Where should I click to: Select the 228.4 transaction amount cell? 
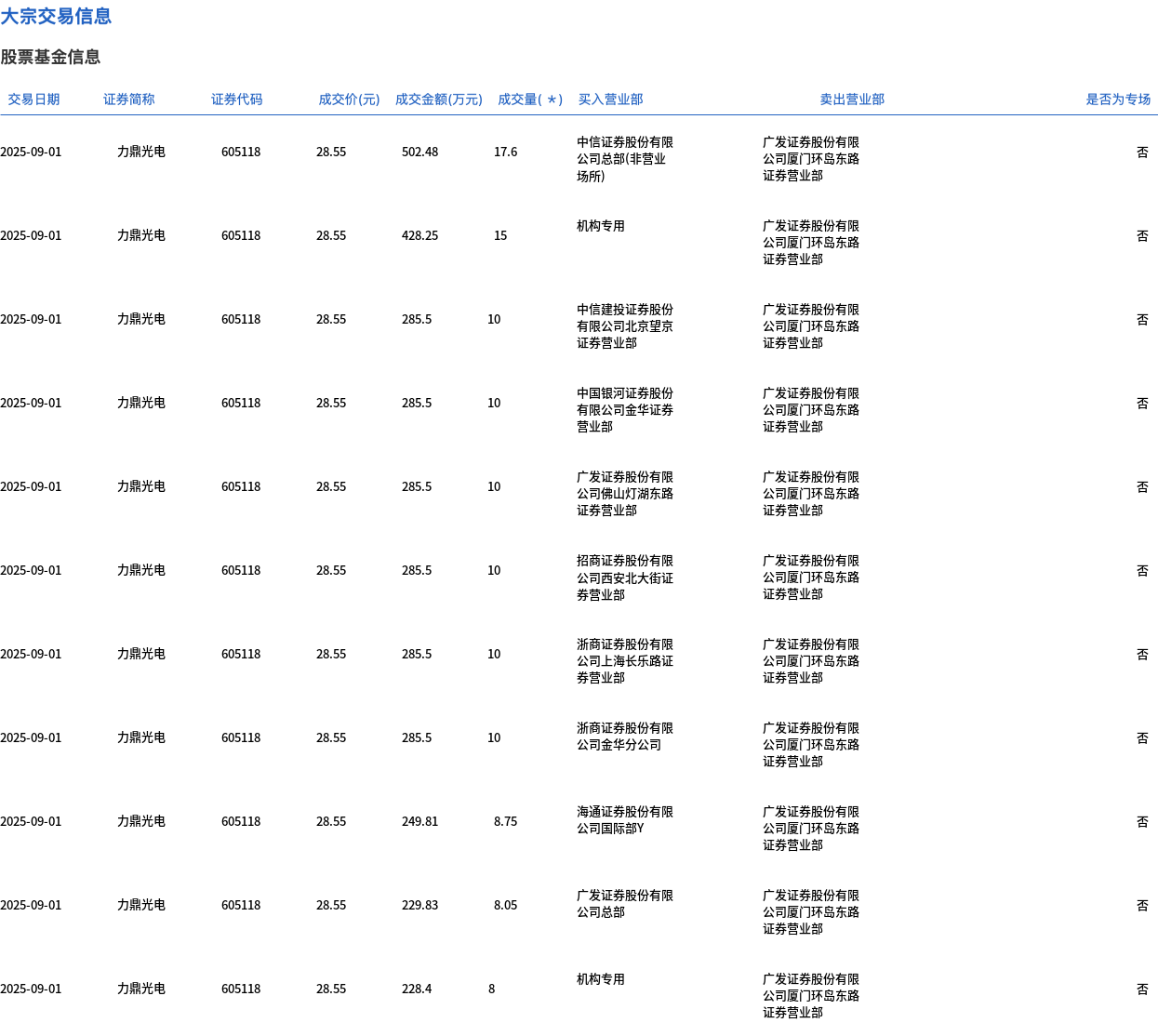417,989
